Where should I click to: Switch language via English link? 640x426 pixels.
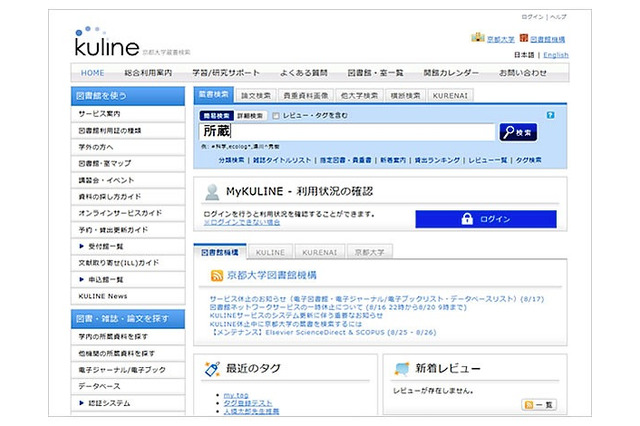click(x=556, y=55)
